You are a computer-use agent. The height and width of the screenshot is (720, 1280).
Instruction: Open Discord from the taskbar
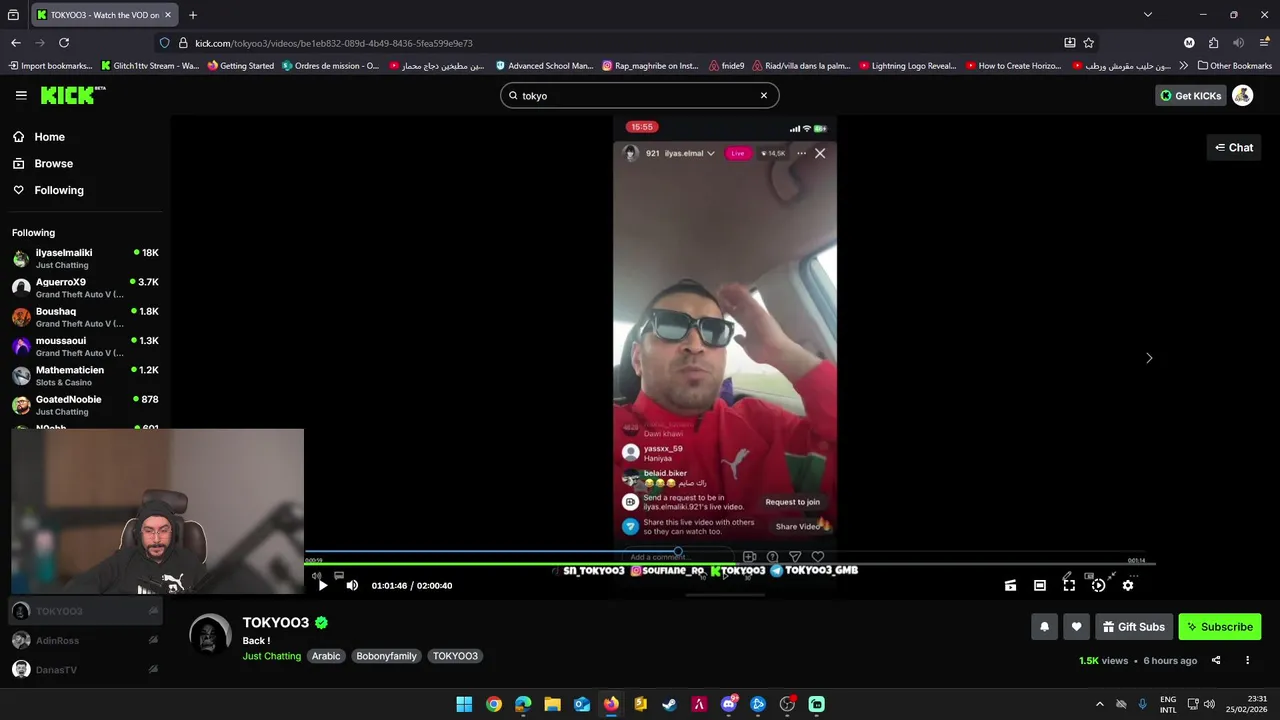click(728, 704)
